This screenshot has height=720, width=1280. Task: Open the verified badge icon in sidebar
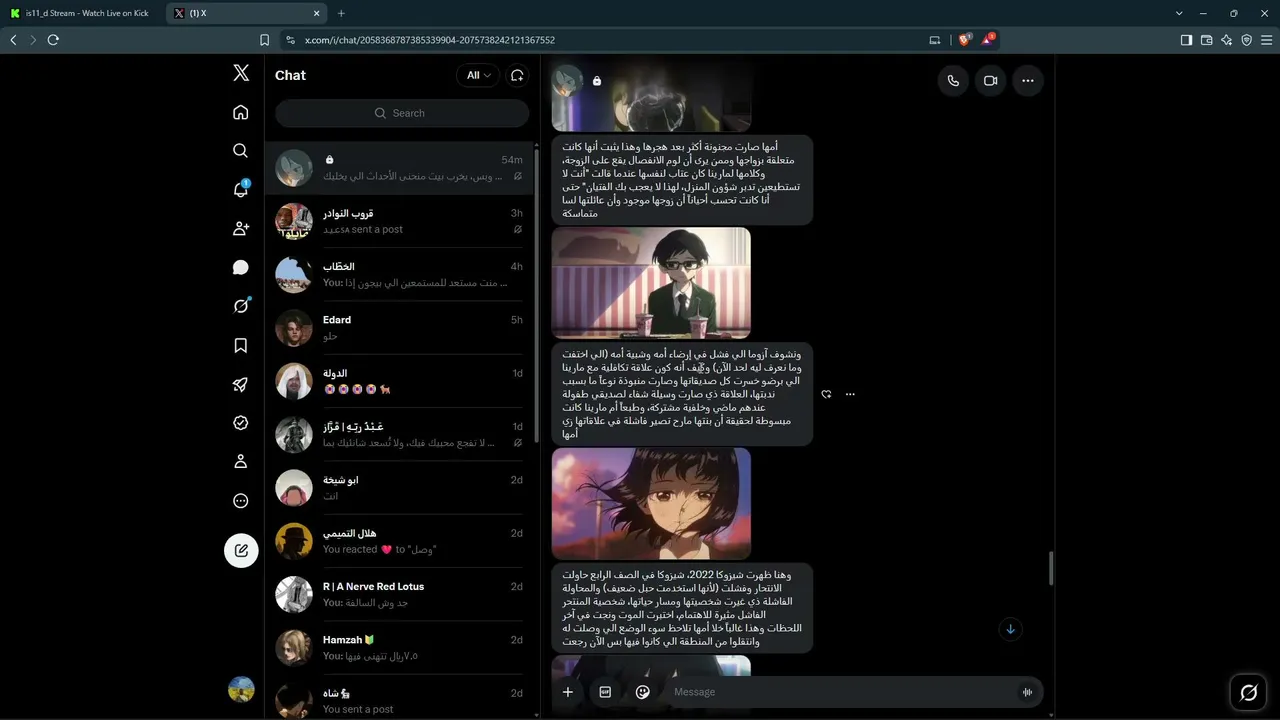point(241,423)
